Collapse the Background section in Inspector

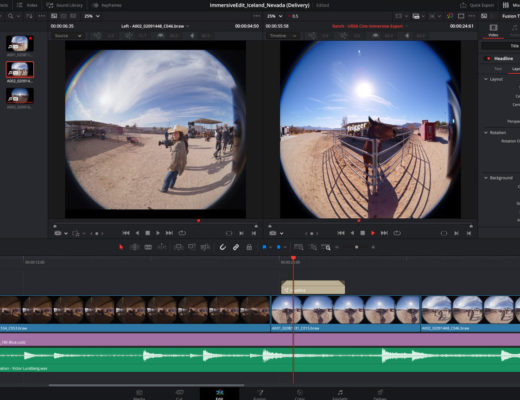(x=486, y=178)
